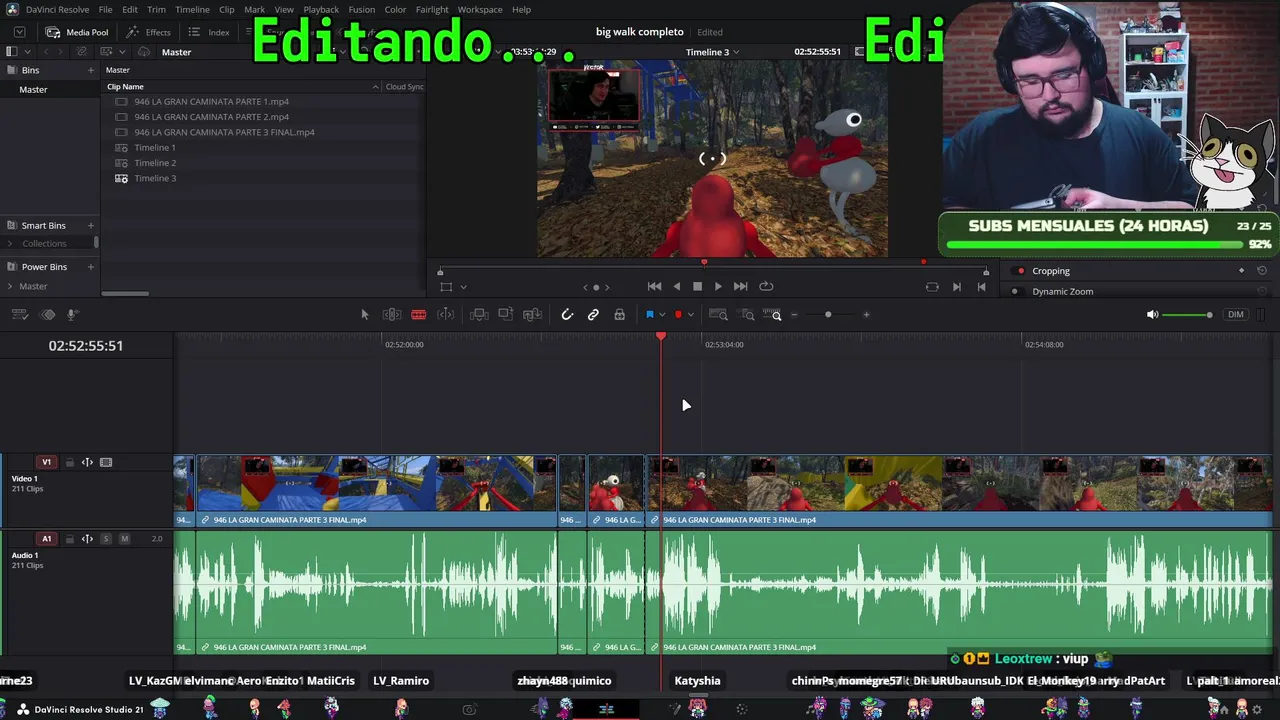The width and height of the screenshot is (1280, 720).
Task: Lock the Audio 1 track
Action: point(69,539)
